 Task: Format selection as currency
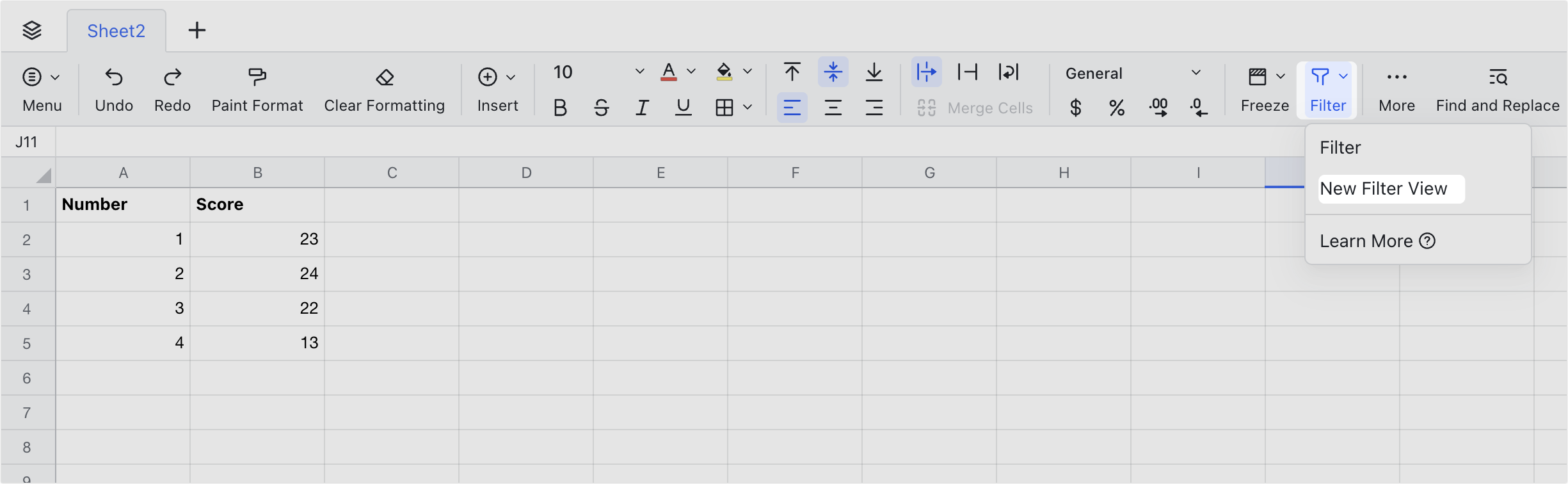coord(1076,108)
